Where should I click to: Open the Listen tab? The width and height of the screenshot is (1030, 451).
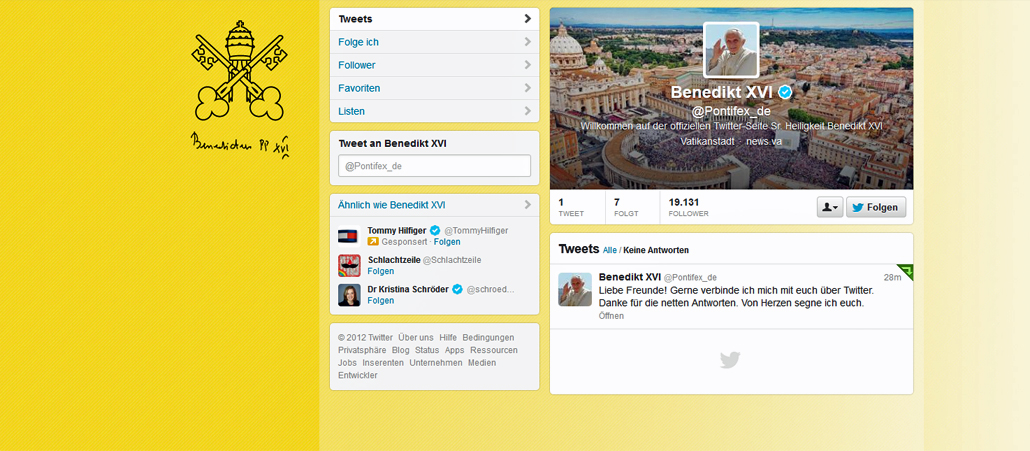pos(434,111)
